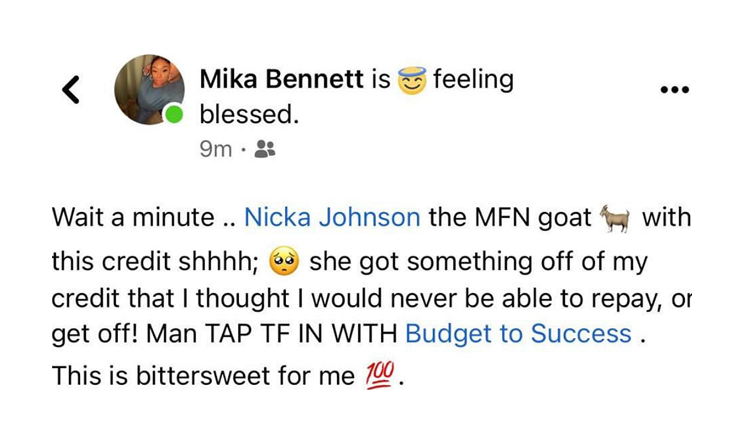Click the "This is bittersweet for me" line
This screenshot has width=744, height=444.
point(203,378)
